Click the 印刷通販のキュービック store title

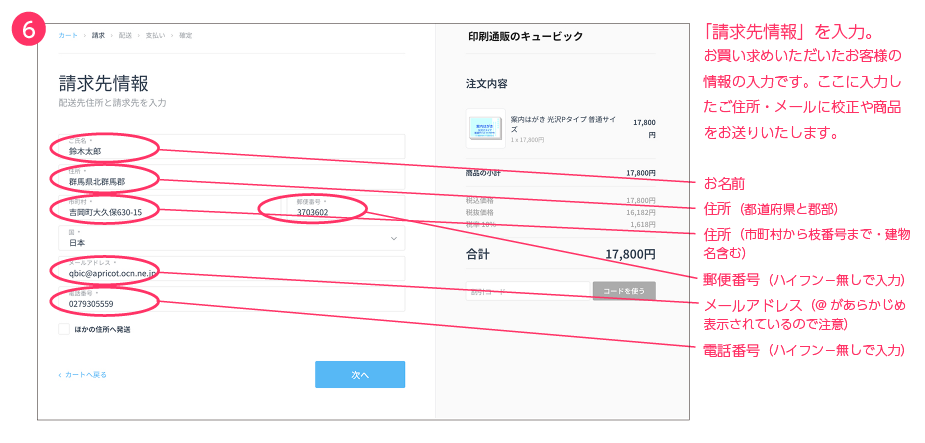click(525, 36)
